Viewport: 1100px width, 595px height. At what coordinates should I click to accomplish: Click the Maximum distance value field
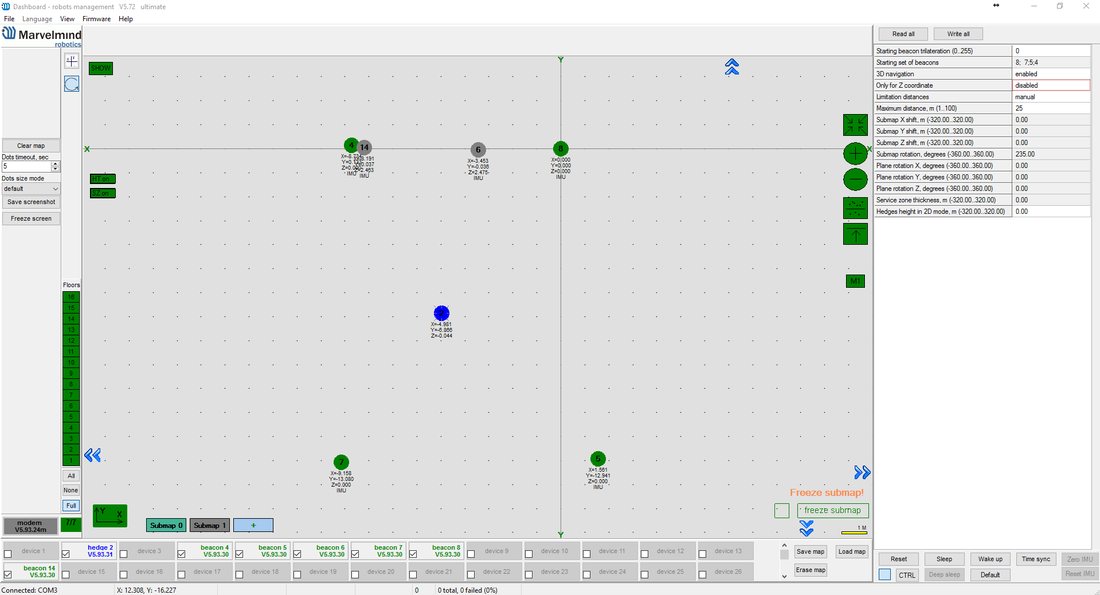click(1051, 108)
